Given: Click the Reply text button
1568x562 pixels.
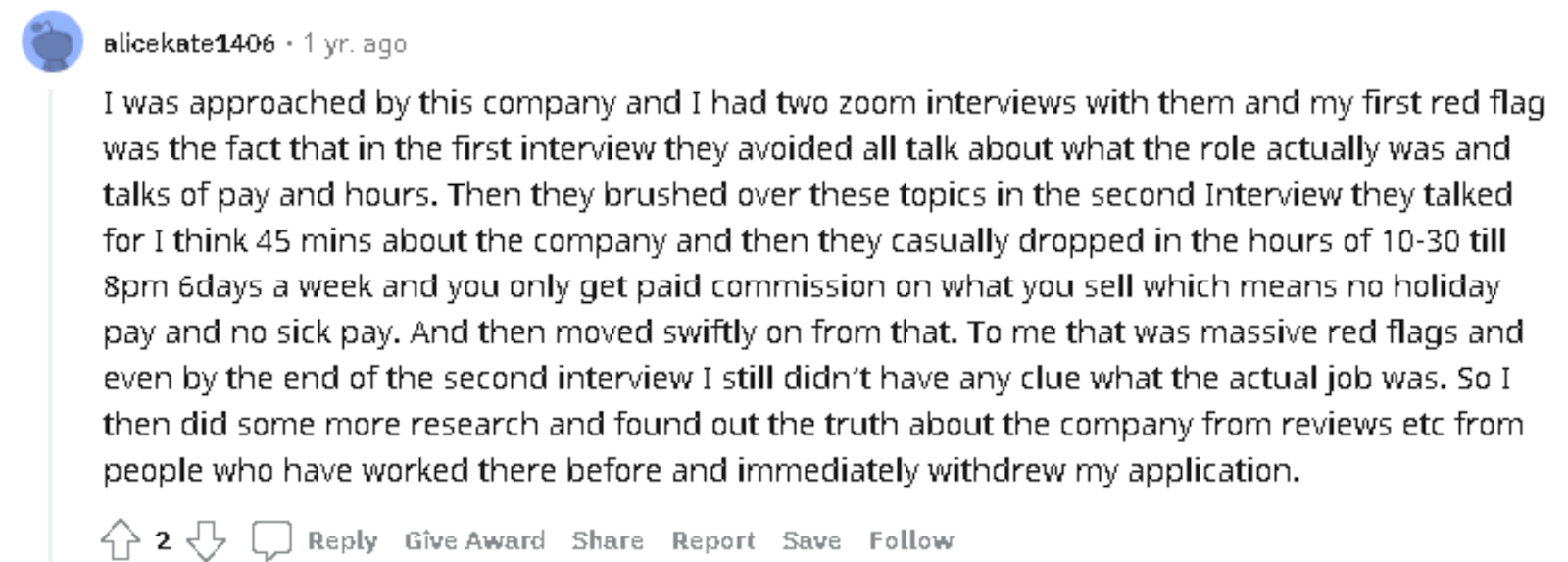Looking at the screenshot, I should [342, 540].
